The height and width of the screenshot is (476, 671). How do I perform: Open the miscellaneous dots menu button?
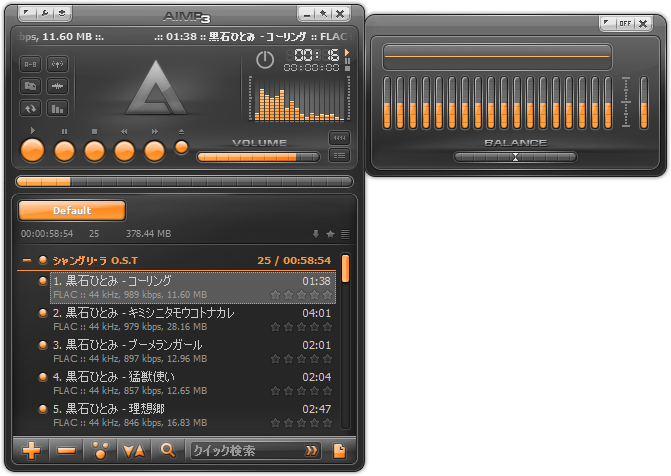100,450
